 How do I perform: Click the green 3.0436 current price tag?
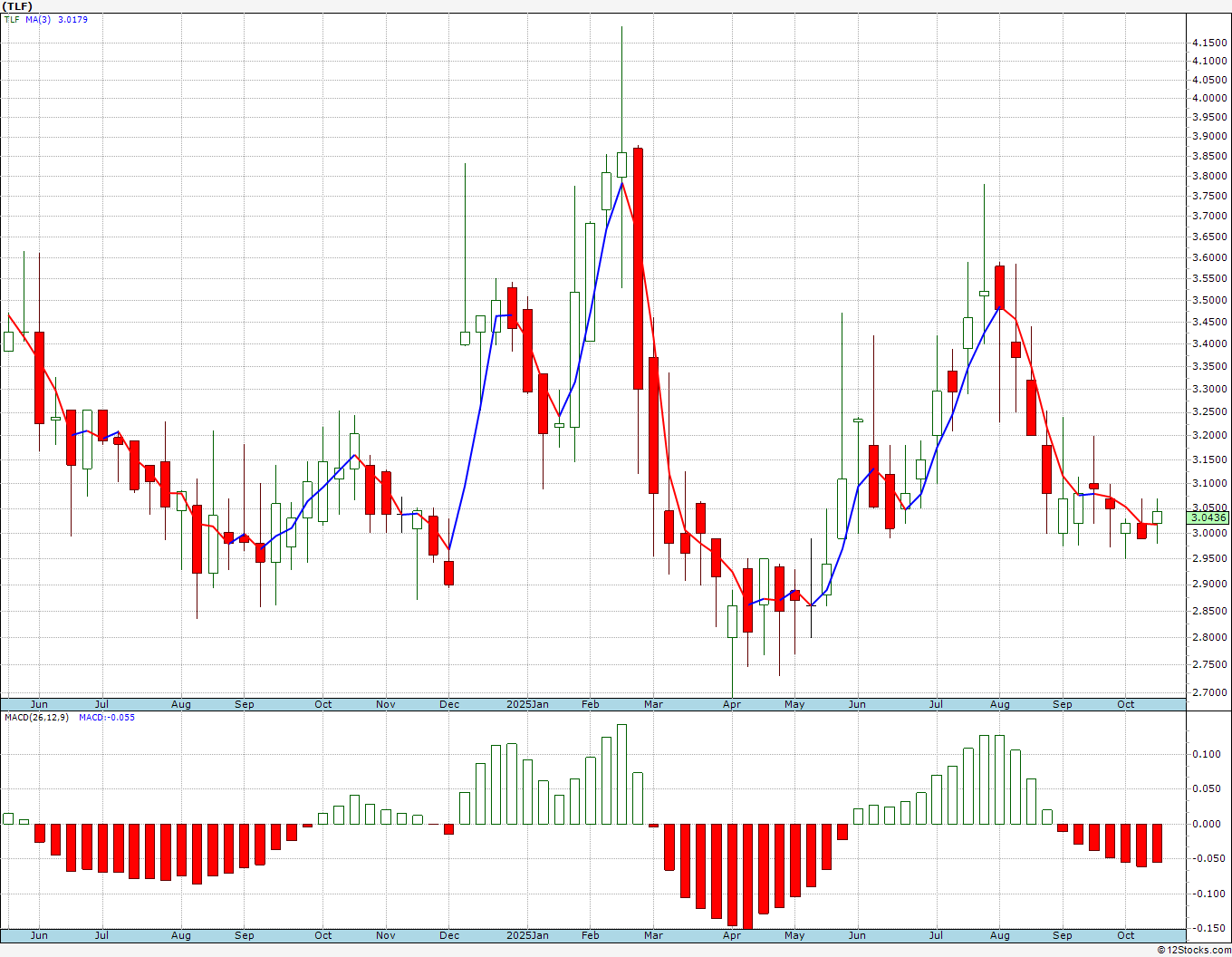pos(1208,517)
